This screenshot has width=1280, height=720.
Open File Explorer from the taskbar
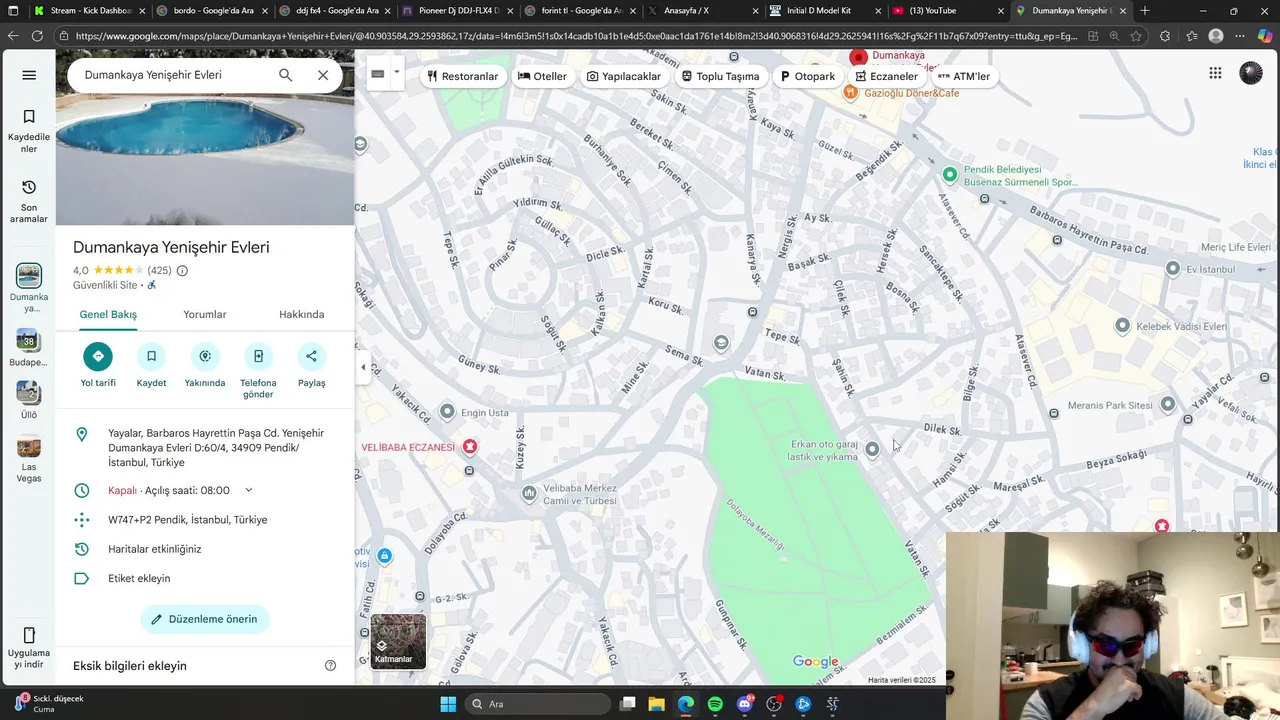(x=656, y=704)
